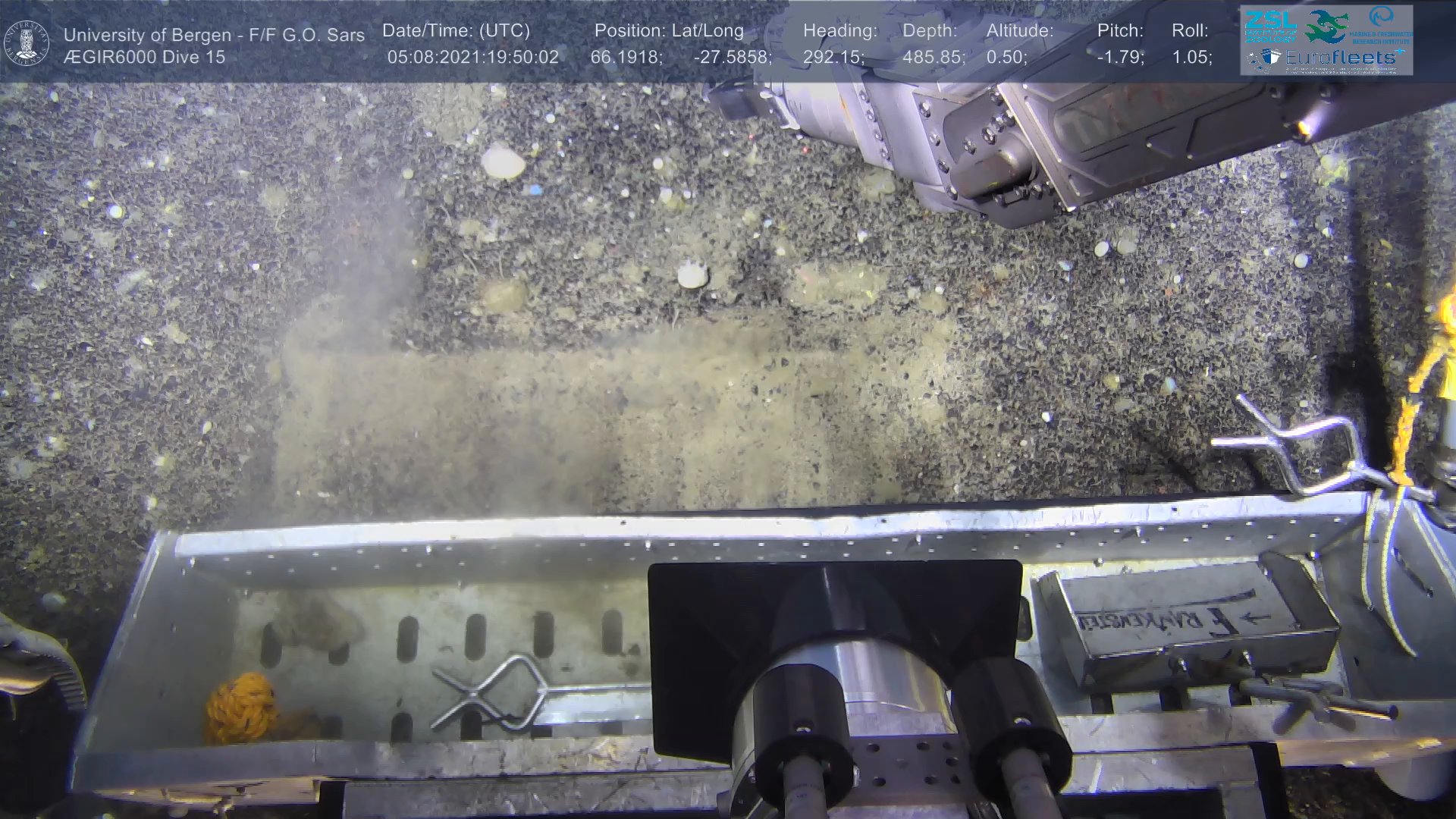This screenshot has height=819, width=1456.
Task: Click the ÆGIR6000 Dive 15 text
Action: coord(144,58)
